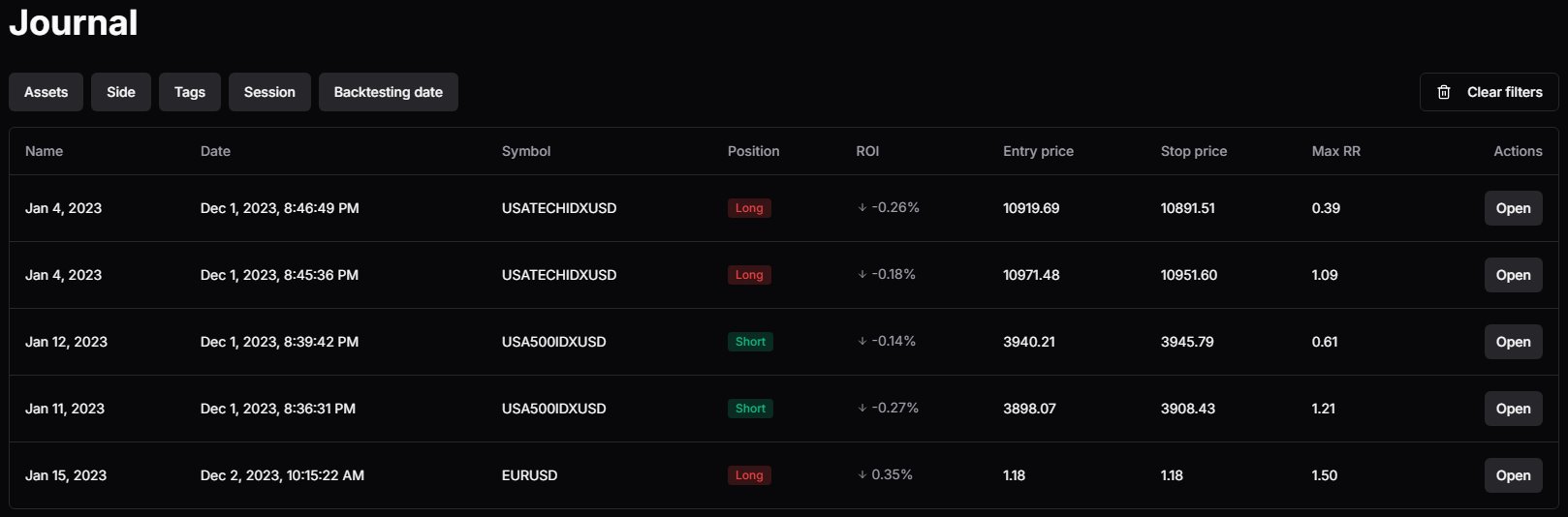Open the Backtesting date filter
The height and width of the screenshot is (517, 1568).
(x=389, y=92)
